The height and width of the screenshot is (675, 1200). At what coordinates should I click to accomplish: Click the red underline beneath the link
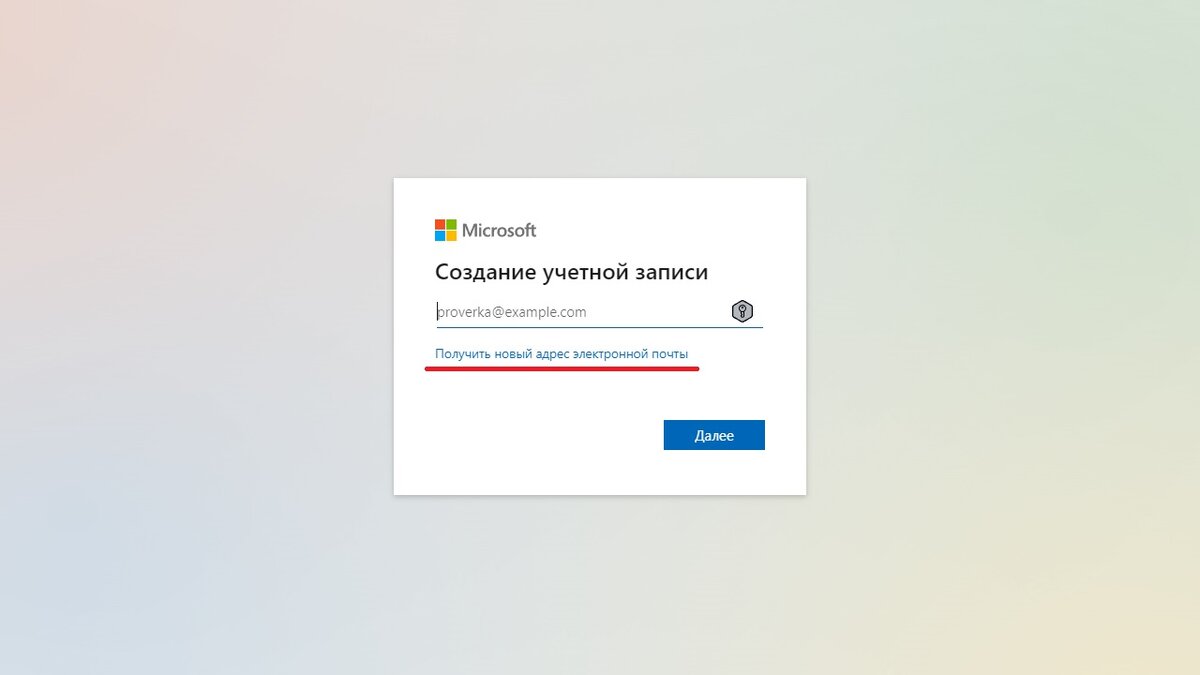562,368
